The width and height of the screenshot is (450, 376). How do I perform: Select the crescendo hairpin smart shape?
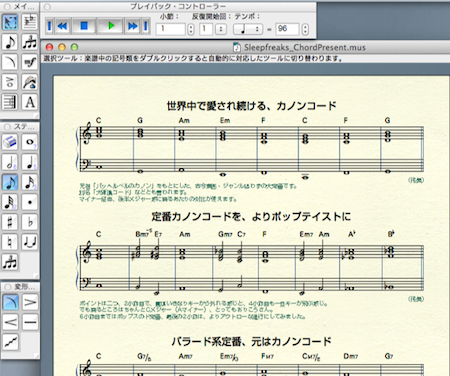coord(10,322)
